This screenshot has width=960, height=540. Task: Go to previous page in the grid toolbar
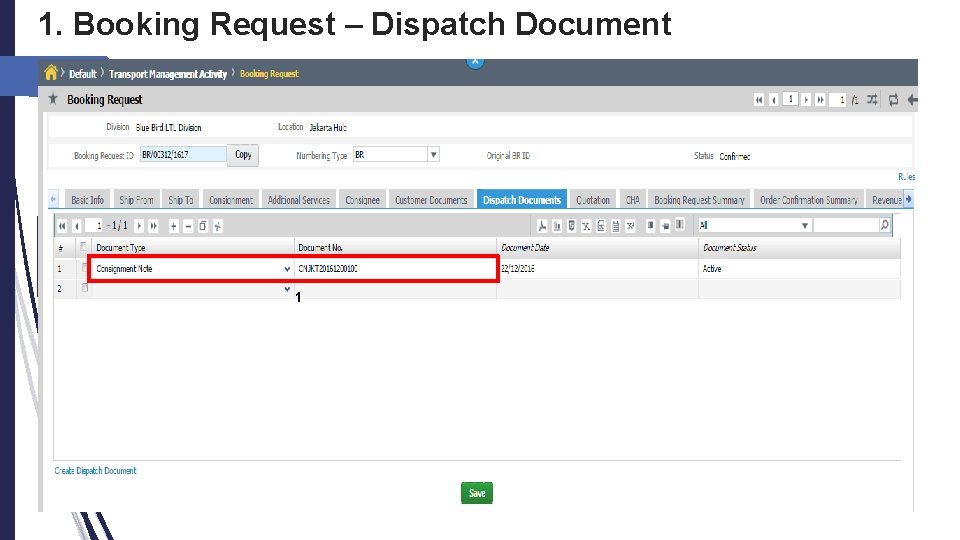coord(77,226)
